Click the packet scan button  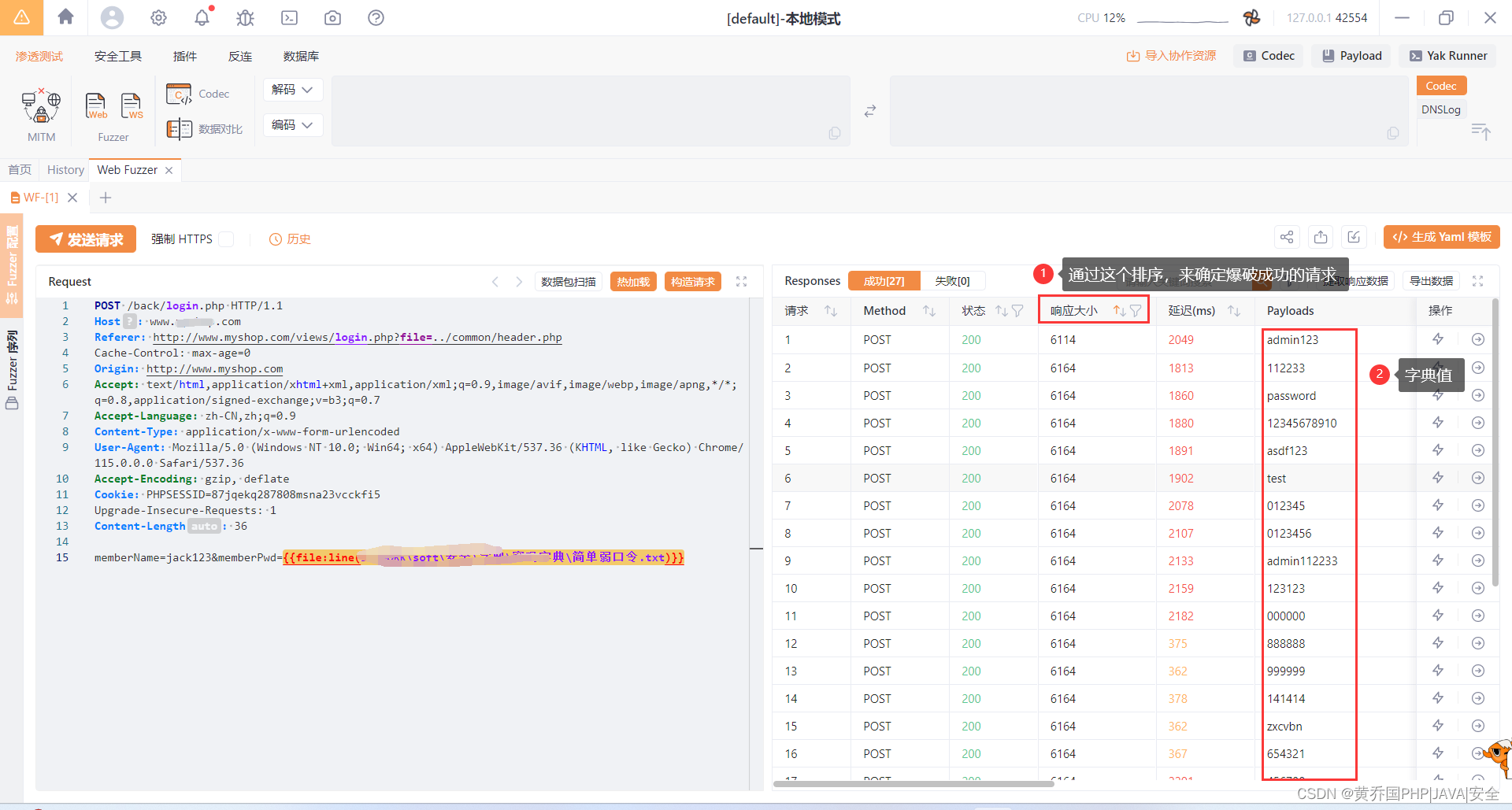pyautogui.click(x=569, y=282)
